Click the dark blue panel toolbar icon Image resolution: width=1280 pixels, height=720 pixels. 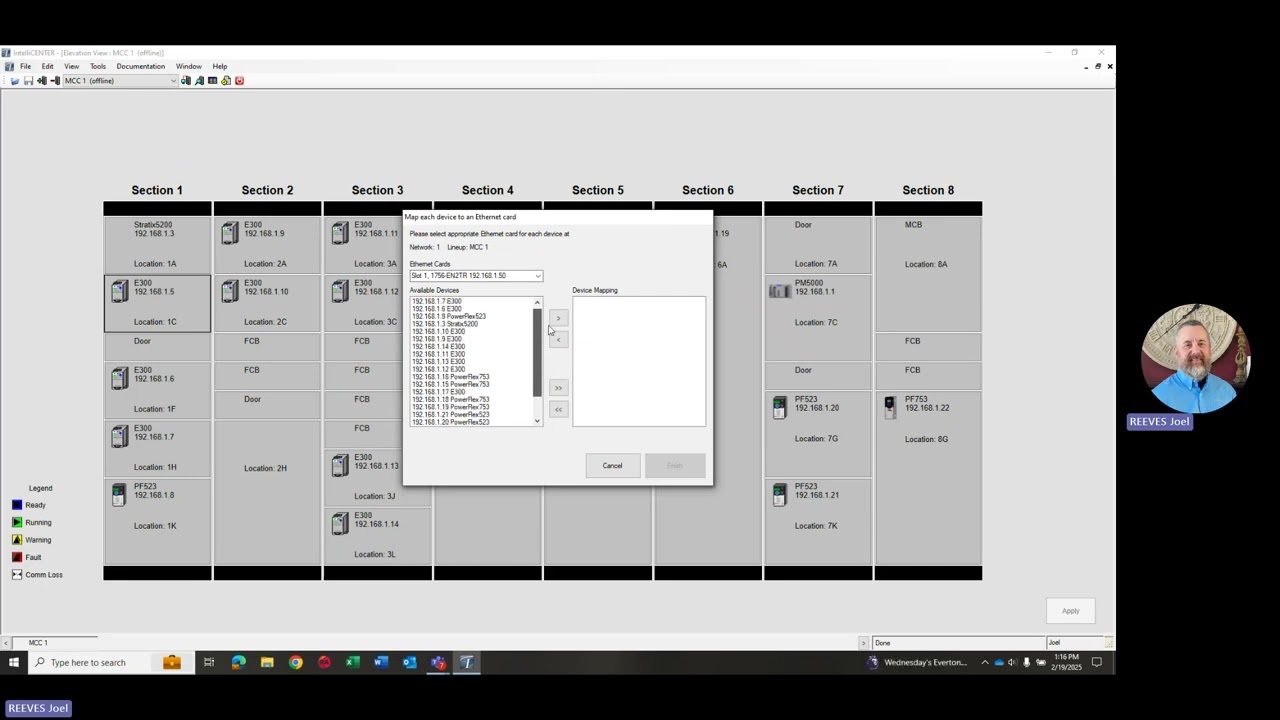pyautogui.click(x=212, y=81)
